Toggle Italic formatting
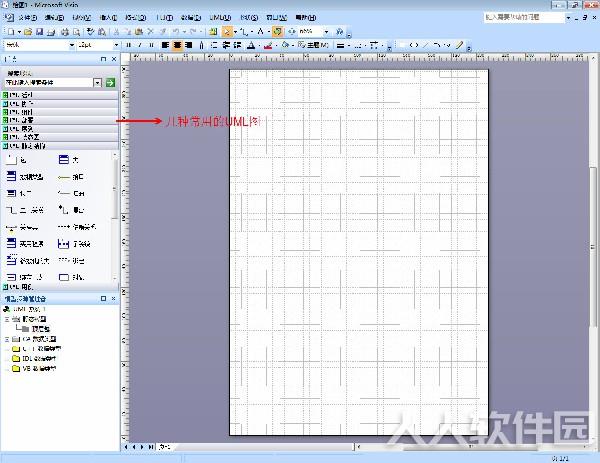 140,45
